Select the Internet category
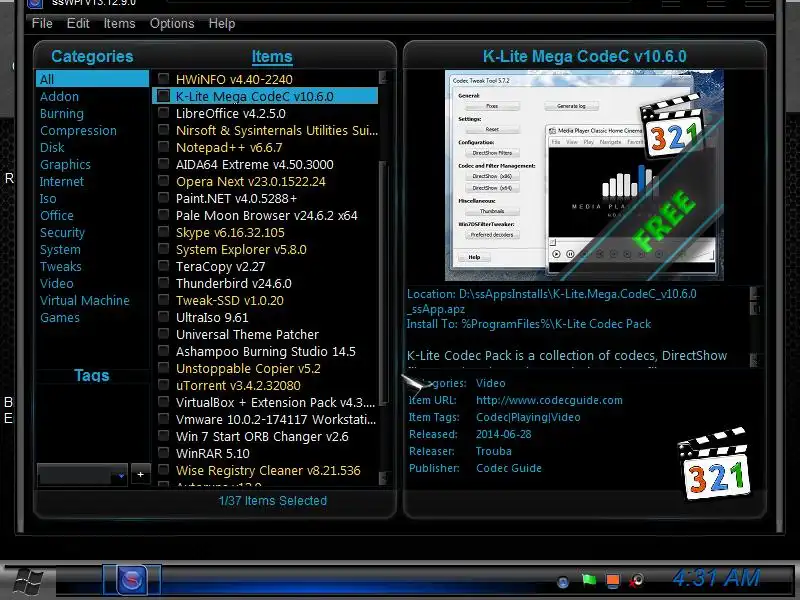800x600 pixels. [x=62, y=182]
